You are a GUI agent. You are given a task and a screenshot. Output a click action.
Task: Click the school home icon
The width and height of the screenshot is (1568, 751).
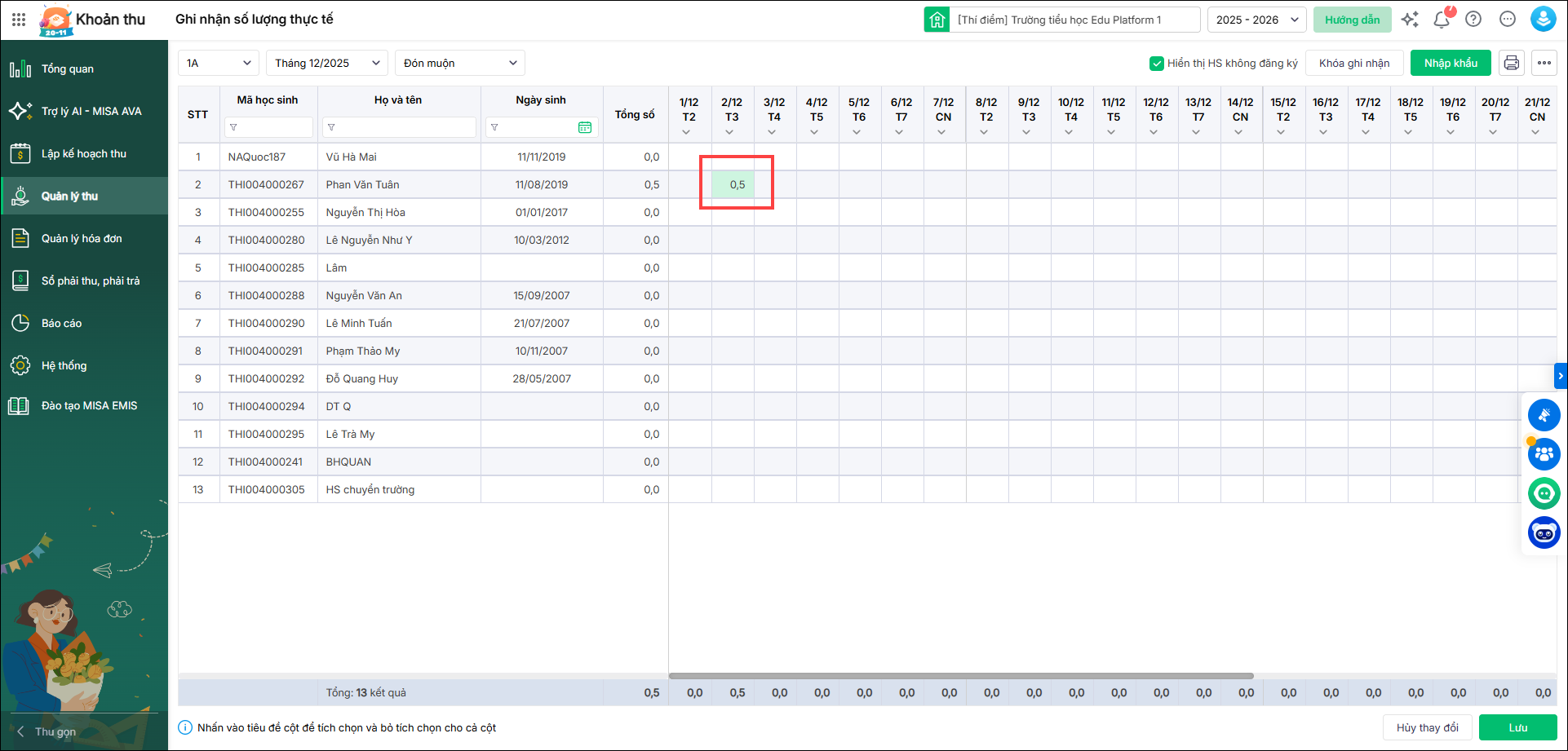[x=937, y=20]
